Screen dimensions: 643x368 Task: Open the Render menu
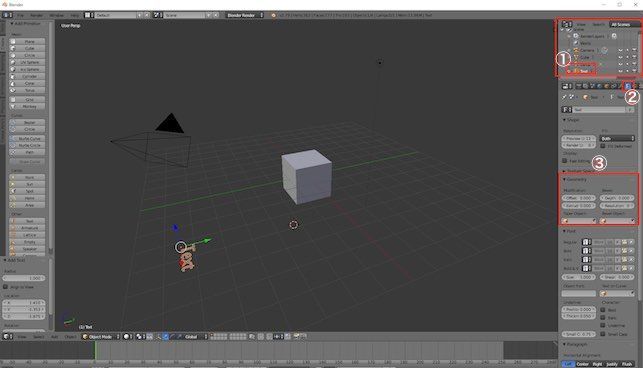(x=36, y=15)
